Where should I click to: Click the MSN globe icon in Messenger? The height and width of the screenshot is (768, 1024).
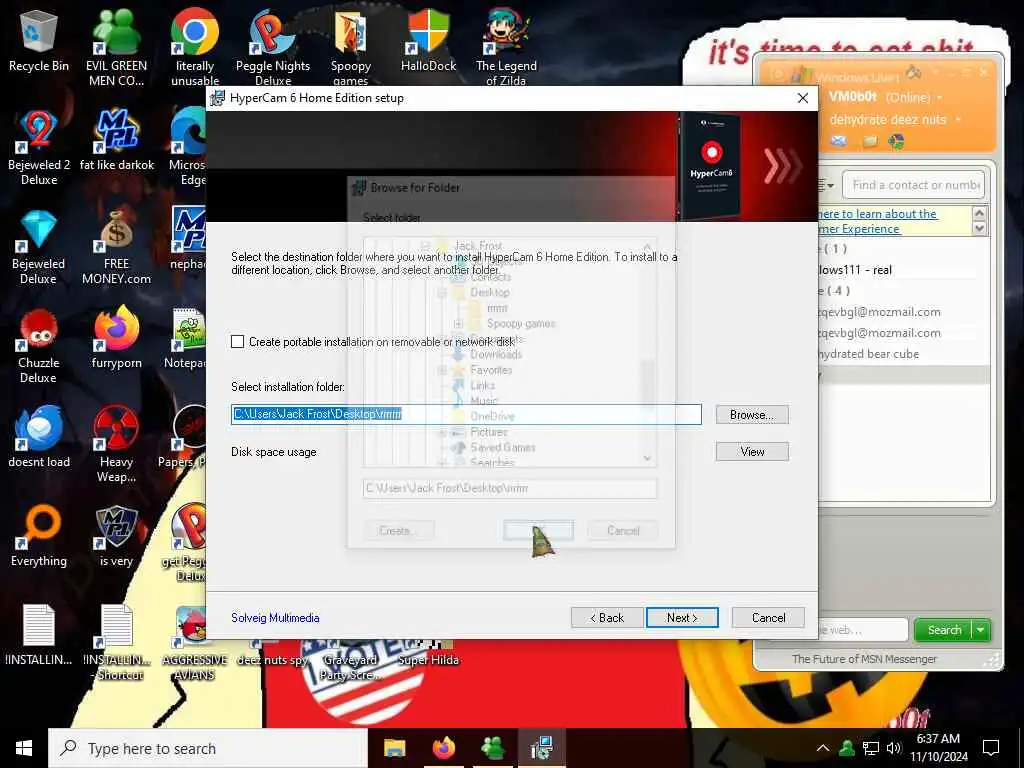click(896, 141)
